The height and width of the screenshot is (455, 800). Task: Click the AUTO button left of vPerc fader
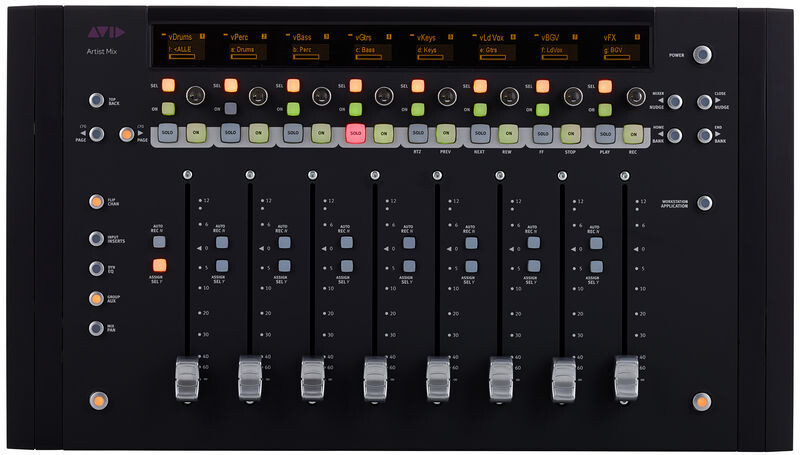click(x=221, y=242)
